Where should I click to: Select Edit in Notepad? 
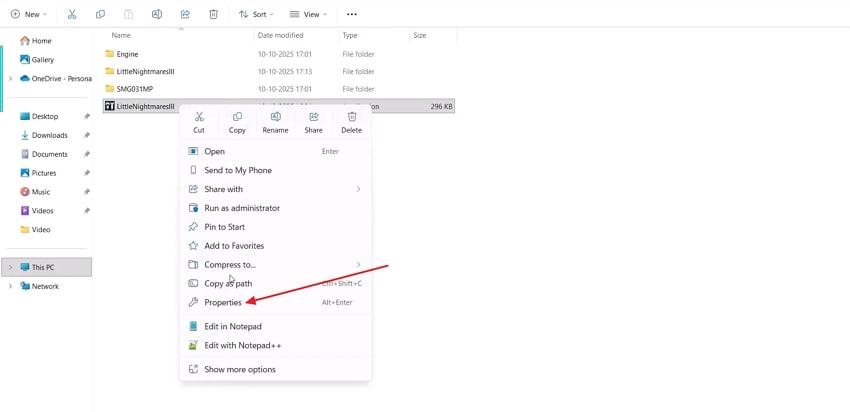point(275,326)
